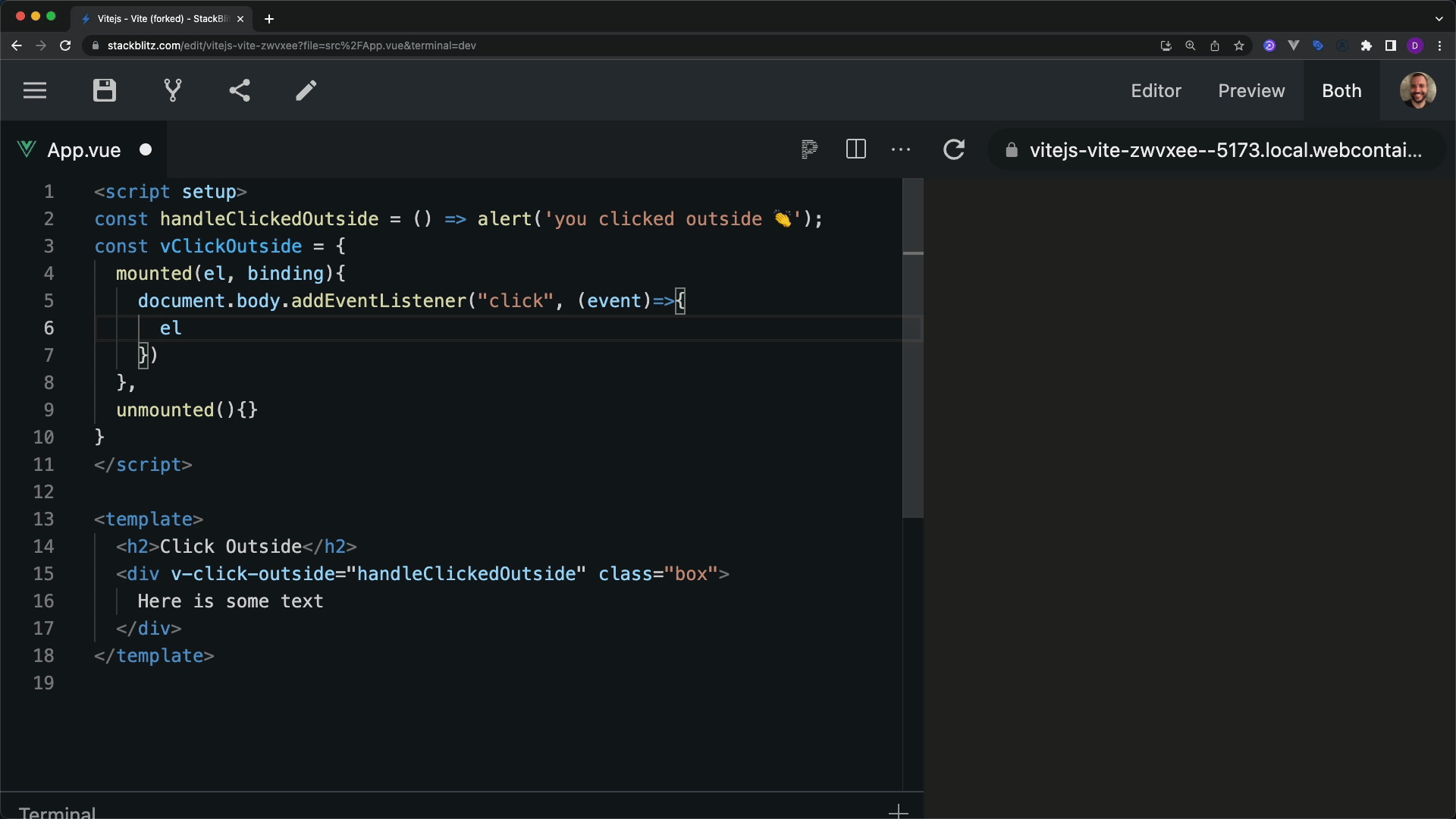Switch to Editor only view
Screen dimensions: 1456x819
point(1156,91)
